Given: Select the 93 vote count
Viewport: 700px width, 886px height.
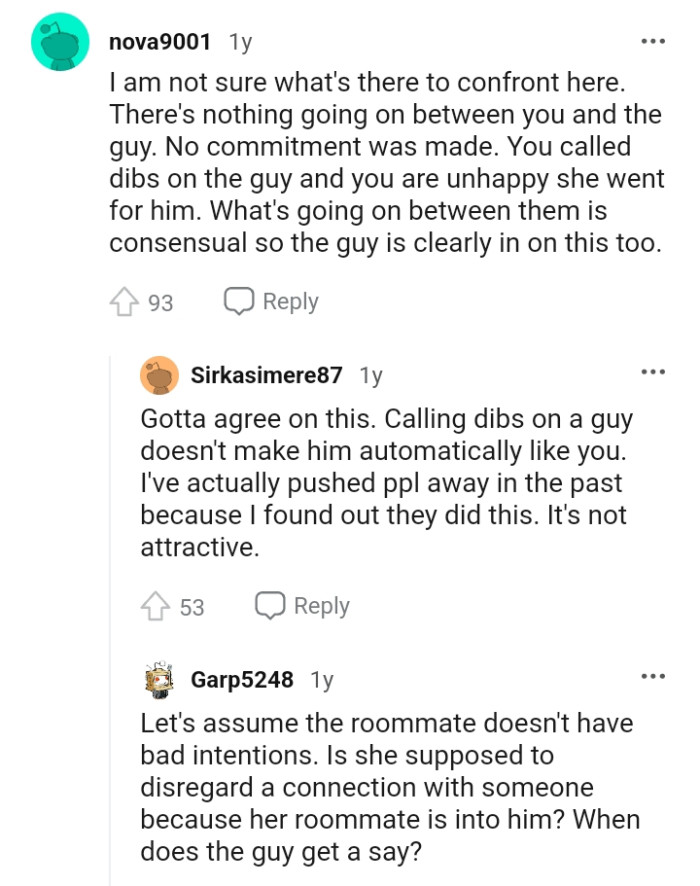Looking at the screenshot, I should pyautogui.click(x=160, y=300).
